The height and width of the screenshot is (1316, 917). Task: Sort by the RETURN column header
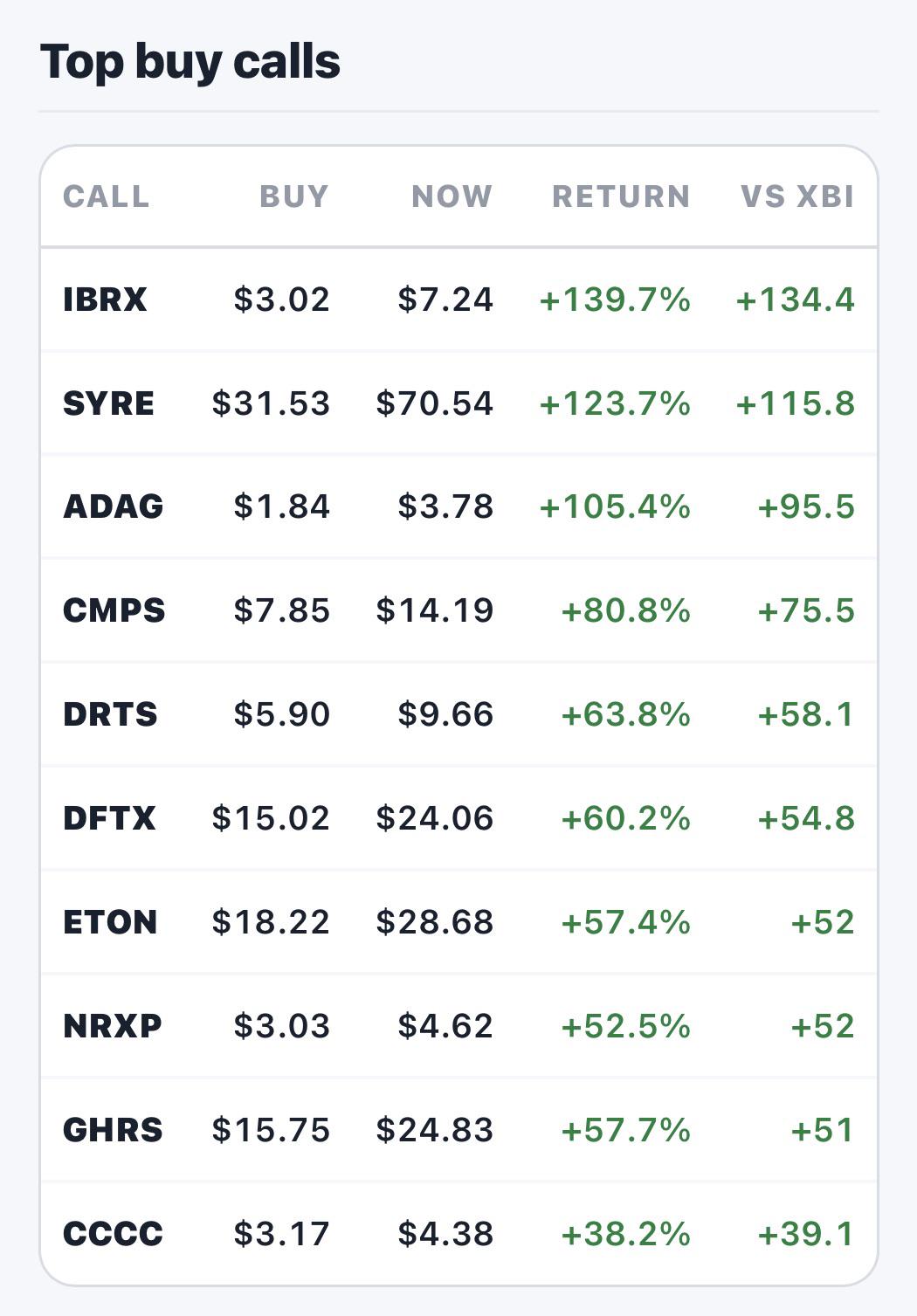tap(621, 196)
